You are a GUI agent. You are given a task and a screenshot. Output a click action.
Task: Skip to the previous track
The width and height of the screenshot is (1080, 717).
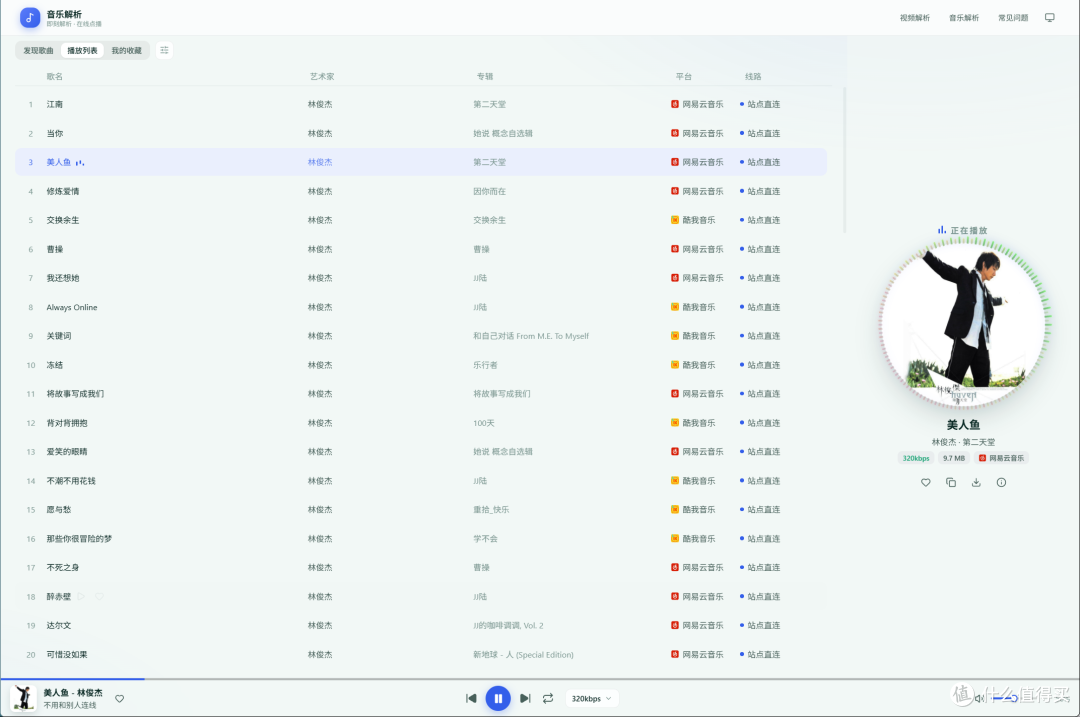(471, 698)
